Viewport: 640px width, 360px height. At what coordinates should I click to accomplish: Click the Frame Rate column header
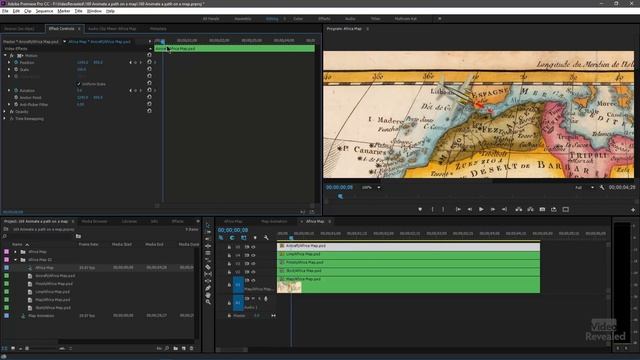89,244
